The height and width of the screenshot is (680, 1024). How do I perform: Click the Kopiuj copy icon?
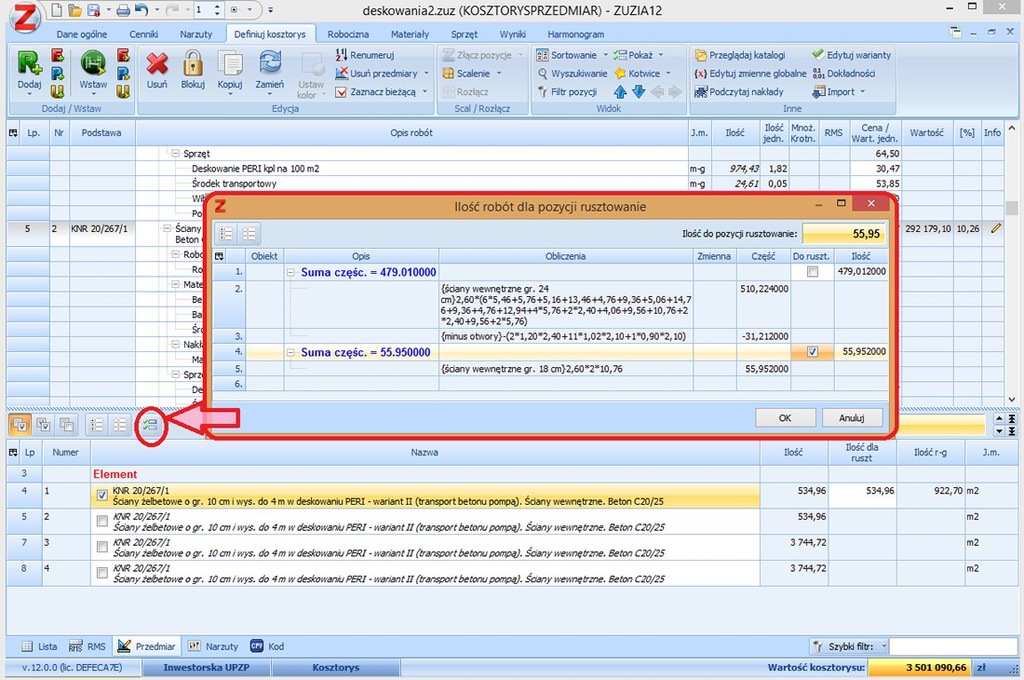[230, 64]
